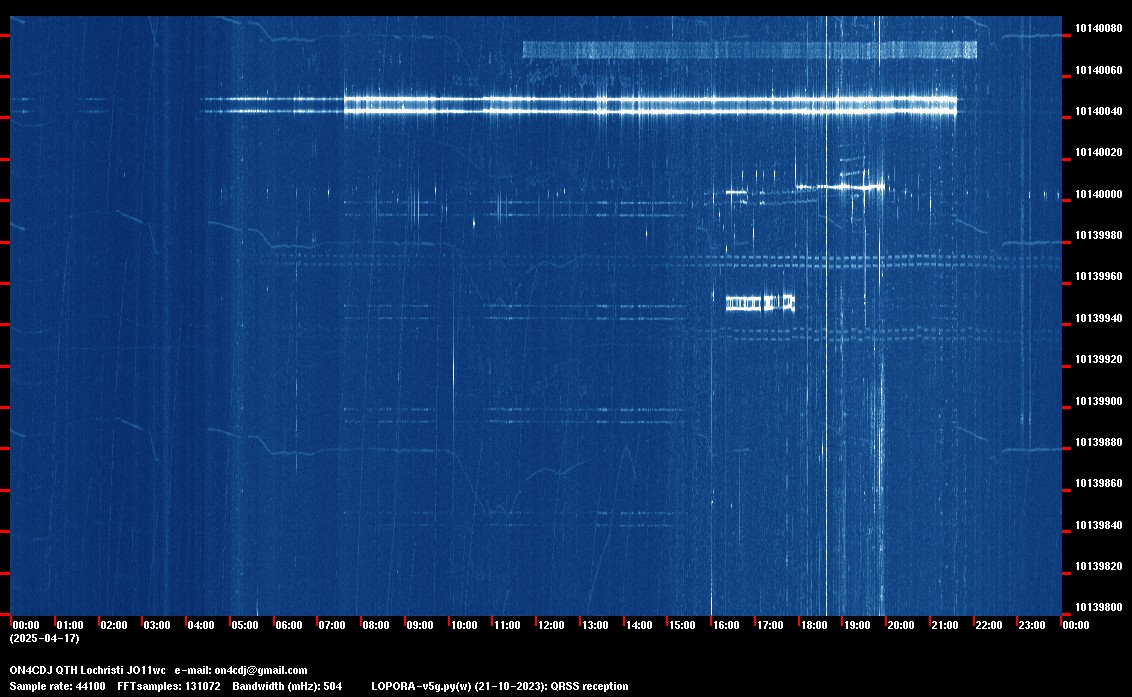The image size is (1132, 697).
Task: Click the 09:00 time axis label
Action: click(x=419, y=625)
